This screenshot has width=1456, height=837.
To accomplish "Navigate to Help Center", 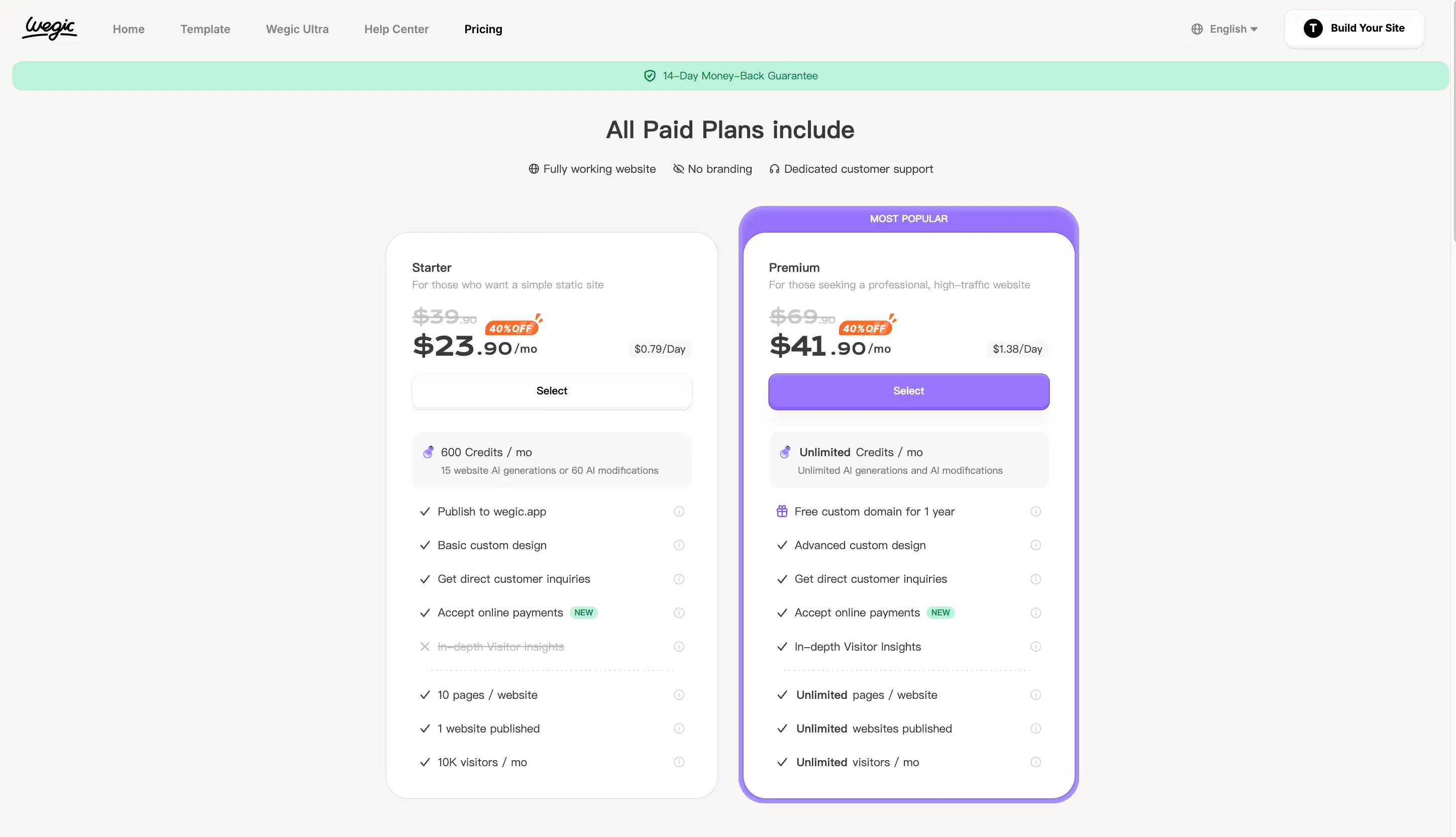I will [x=396, y=29].
